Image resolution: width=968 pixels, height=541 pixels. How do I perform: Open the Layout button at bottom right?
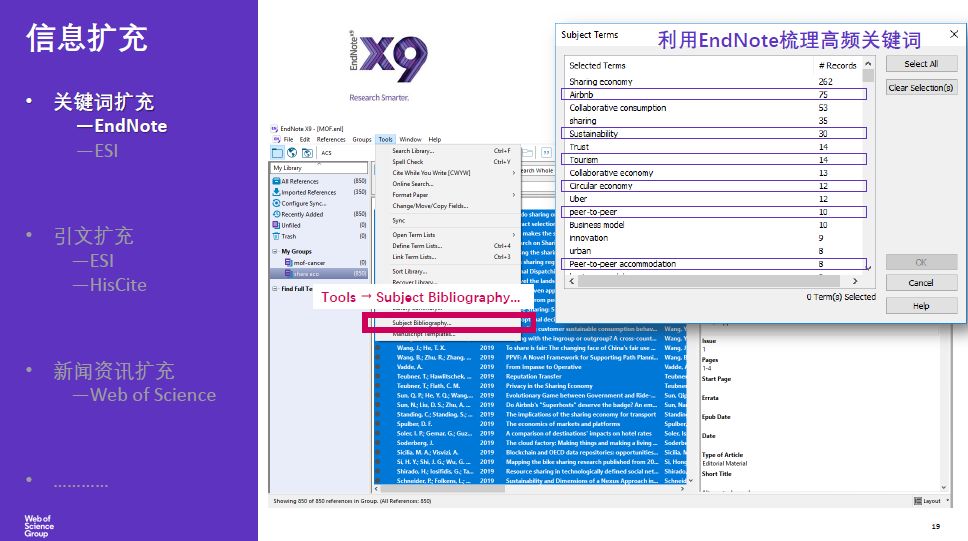[928, 501]
